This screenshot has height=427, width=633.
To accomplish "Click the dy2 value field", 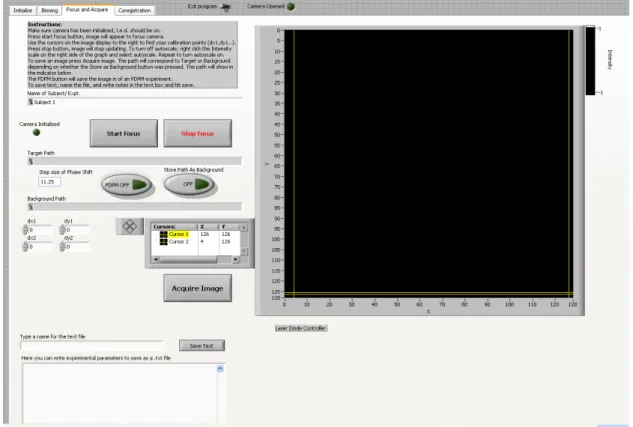I will [77, 247].
